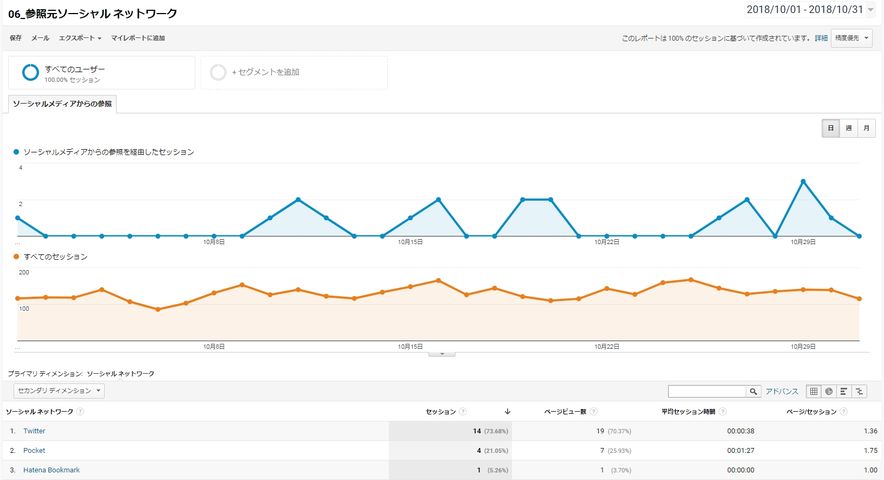
Task: Click the Twitter sessions value 14
Action: point(477,431)
